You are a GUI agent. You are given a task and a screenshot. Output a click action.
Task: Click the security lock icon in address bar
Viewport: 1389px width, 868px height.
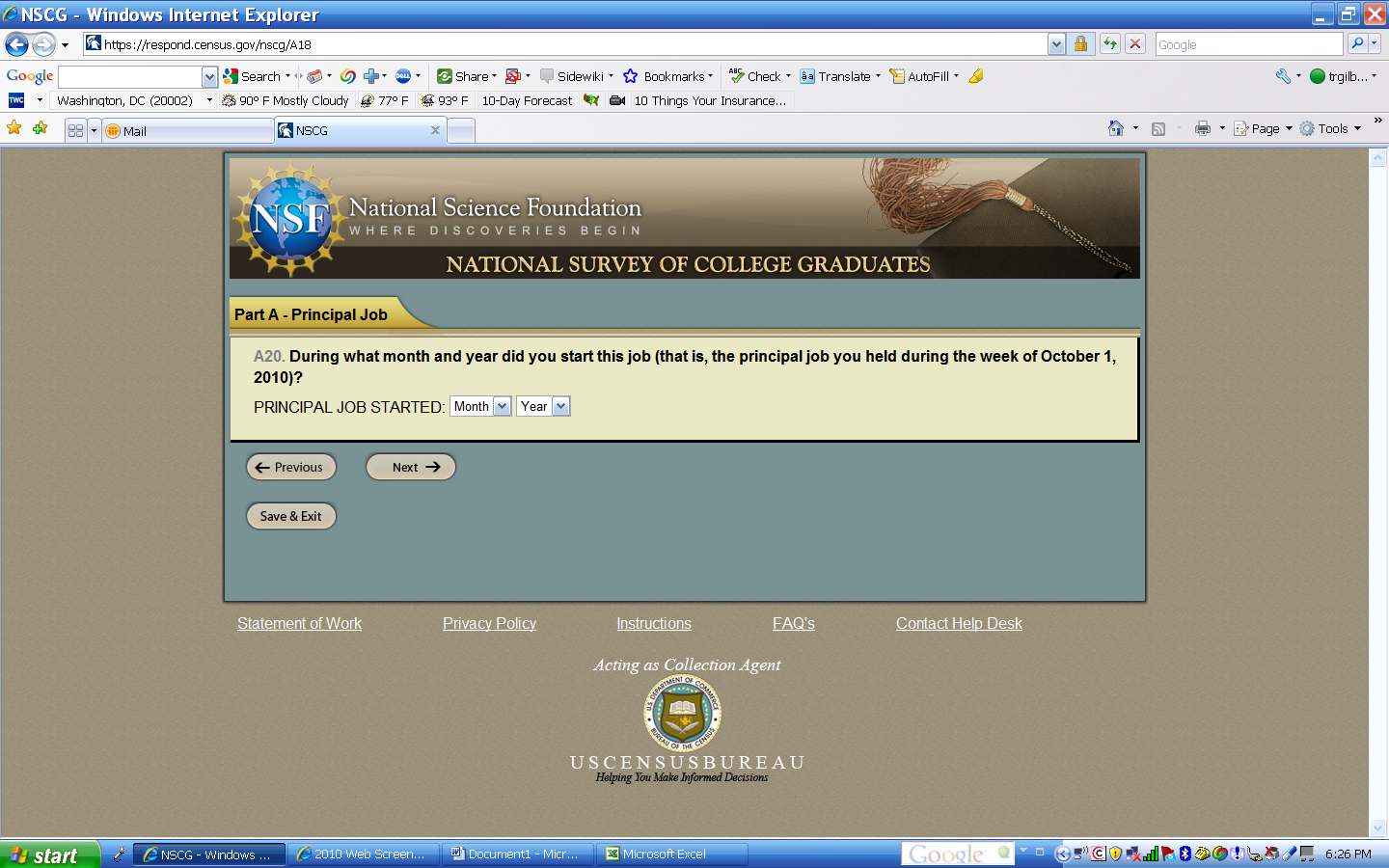click(1081, 44)
